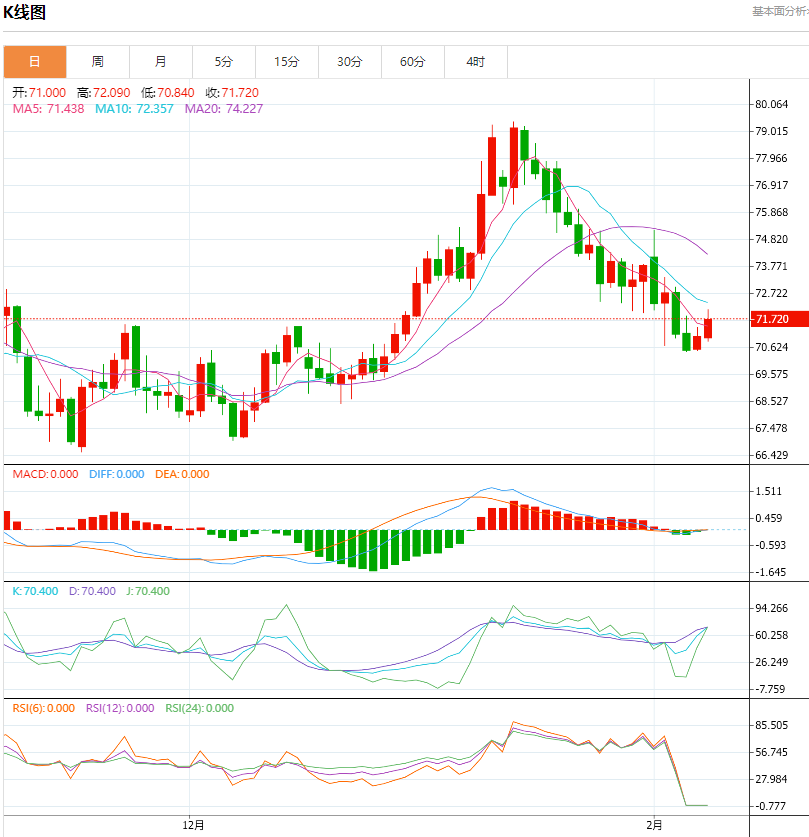
Task: Click the K线图 title heading
Action: pyautogui.click(x=25, y=13)
